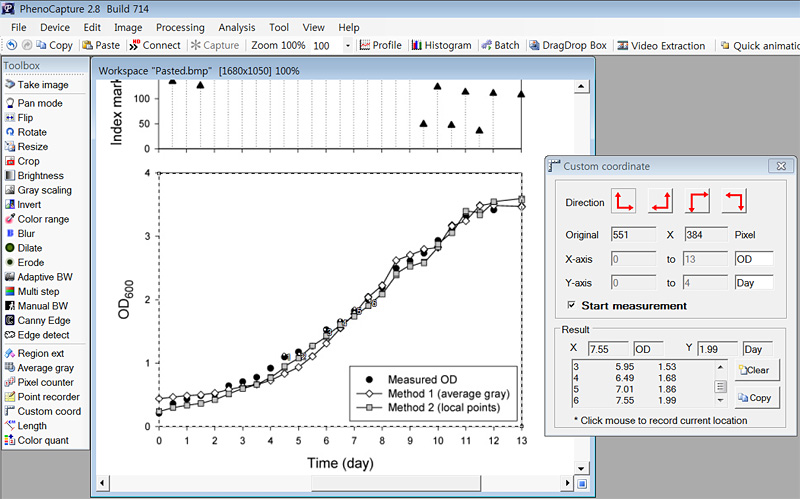Click the Profile toolbar button
Screen dimensions: 800x499
tap(380, 45)
